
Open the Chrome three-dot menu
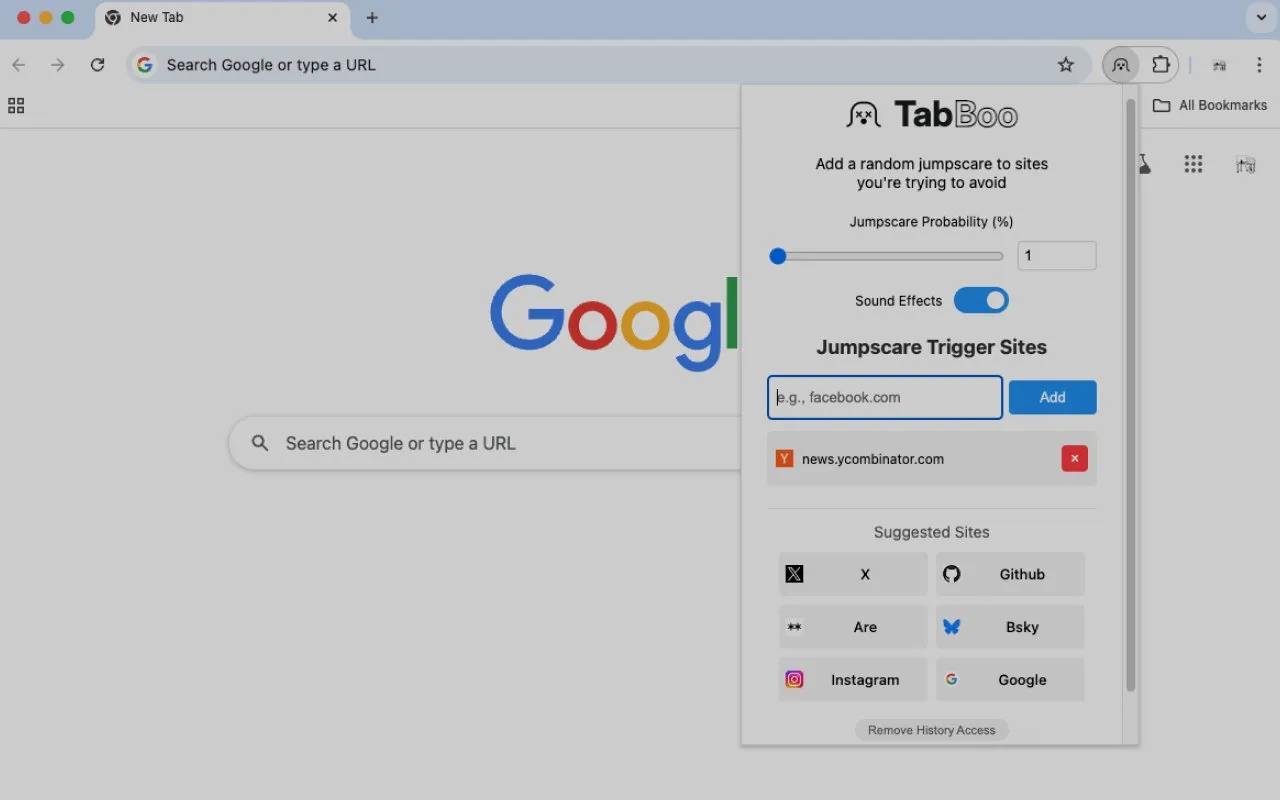(x=1259, y=65)
